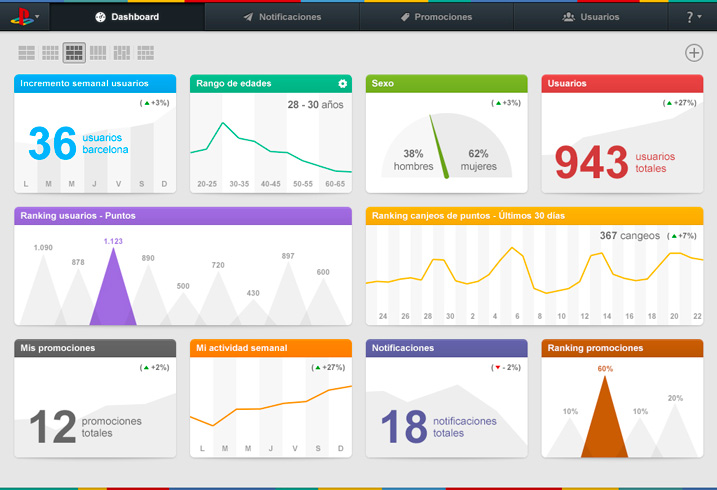Pick the fifth grid layout icon
Viewport: 717px width, 490px height.
pos(122,53)
